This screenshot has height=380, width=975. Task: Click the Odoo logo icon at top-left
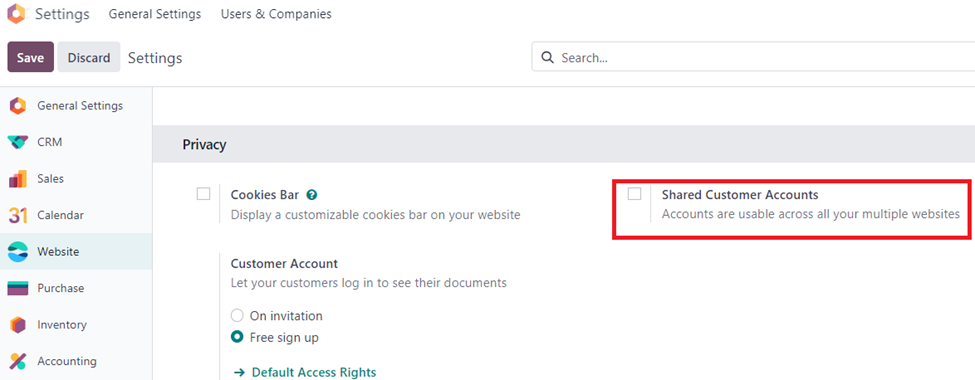coord(18,14)
